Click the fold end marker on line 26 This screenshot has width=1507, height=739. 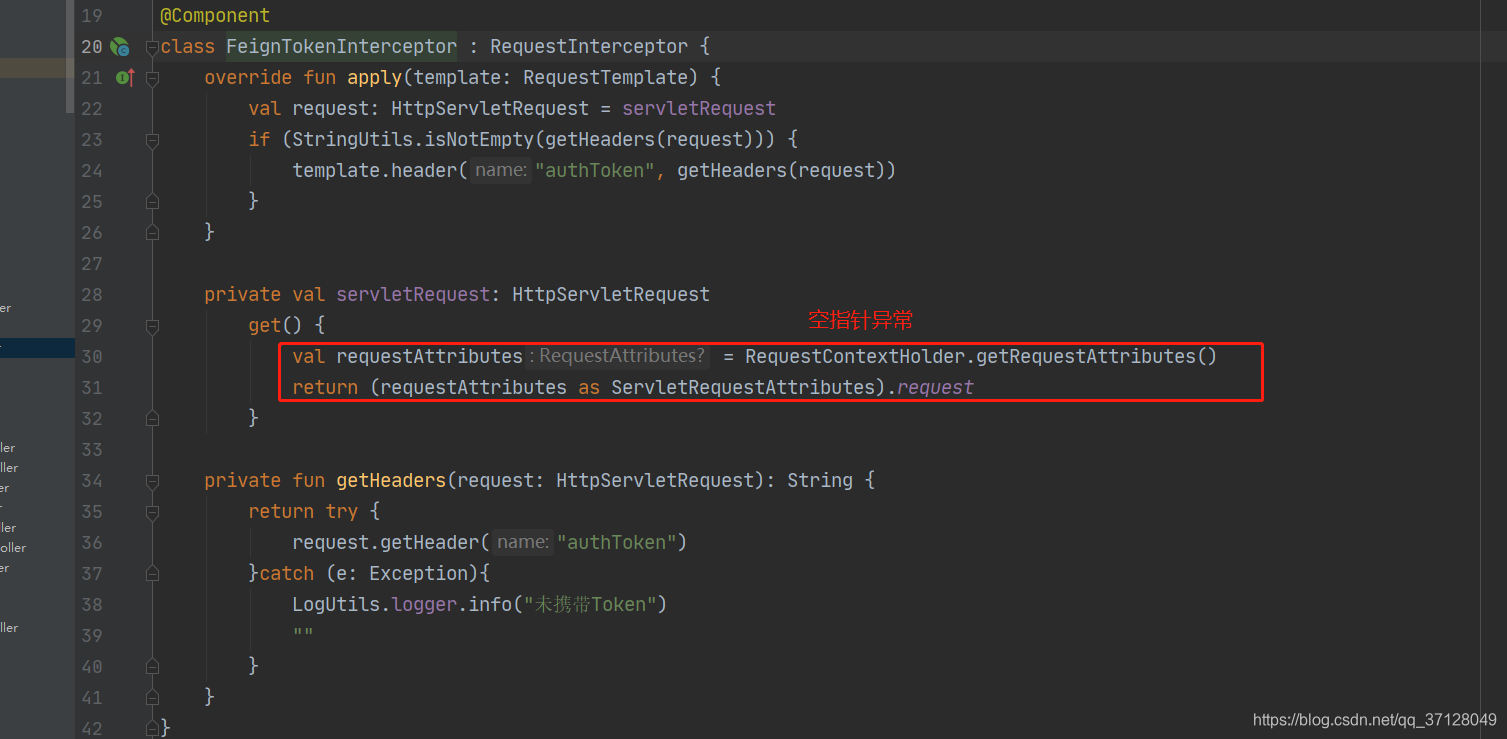click(x=152, y=232)
